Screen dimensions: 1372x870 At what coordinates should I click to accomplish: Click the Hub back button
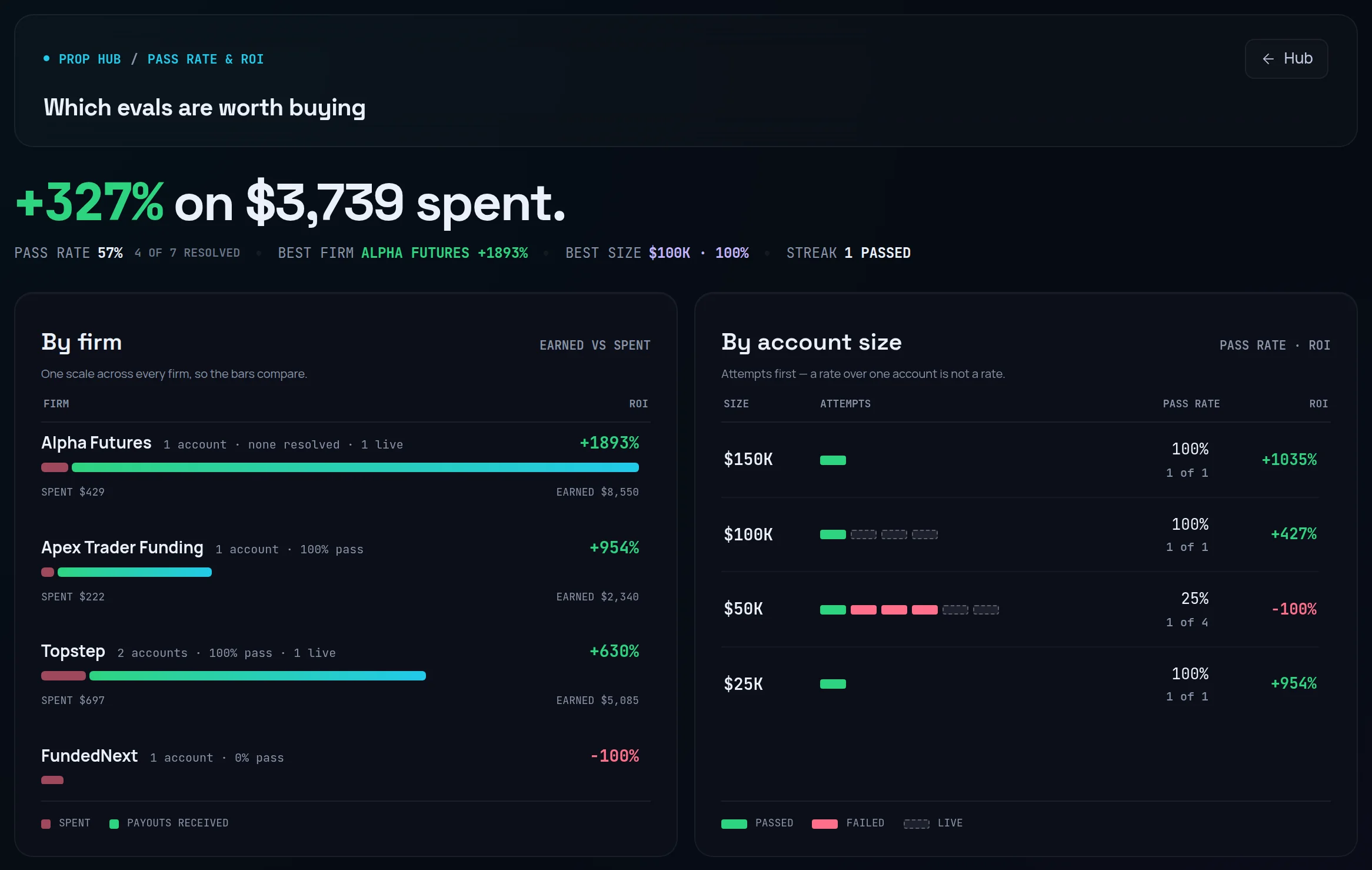pos(1286,59)
